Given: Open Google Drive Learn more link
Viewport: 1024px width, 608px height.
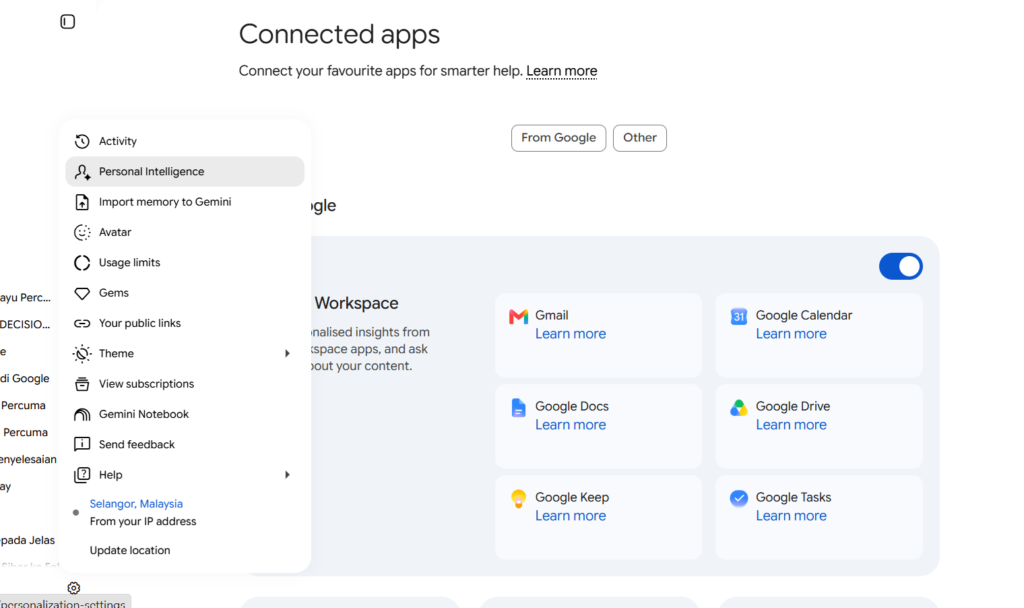Looking at the screenshot, I should (791, 424).
